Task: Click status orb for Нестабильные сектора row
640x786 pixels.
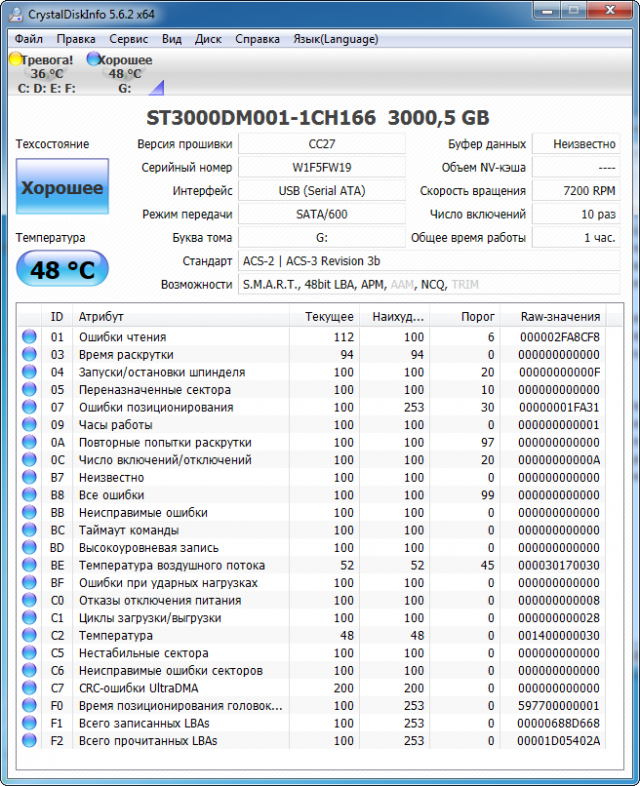Action: [29, 652]
